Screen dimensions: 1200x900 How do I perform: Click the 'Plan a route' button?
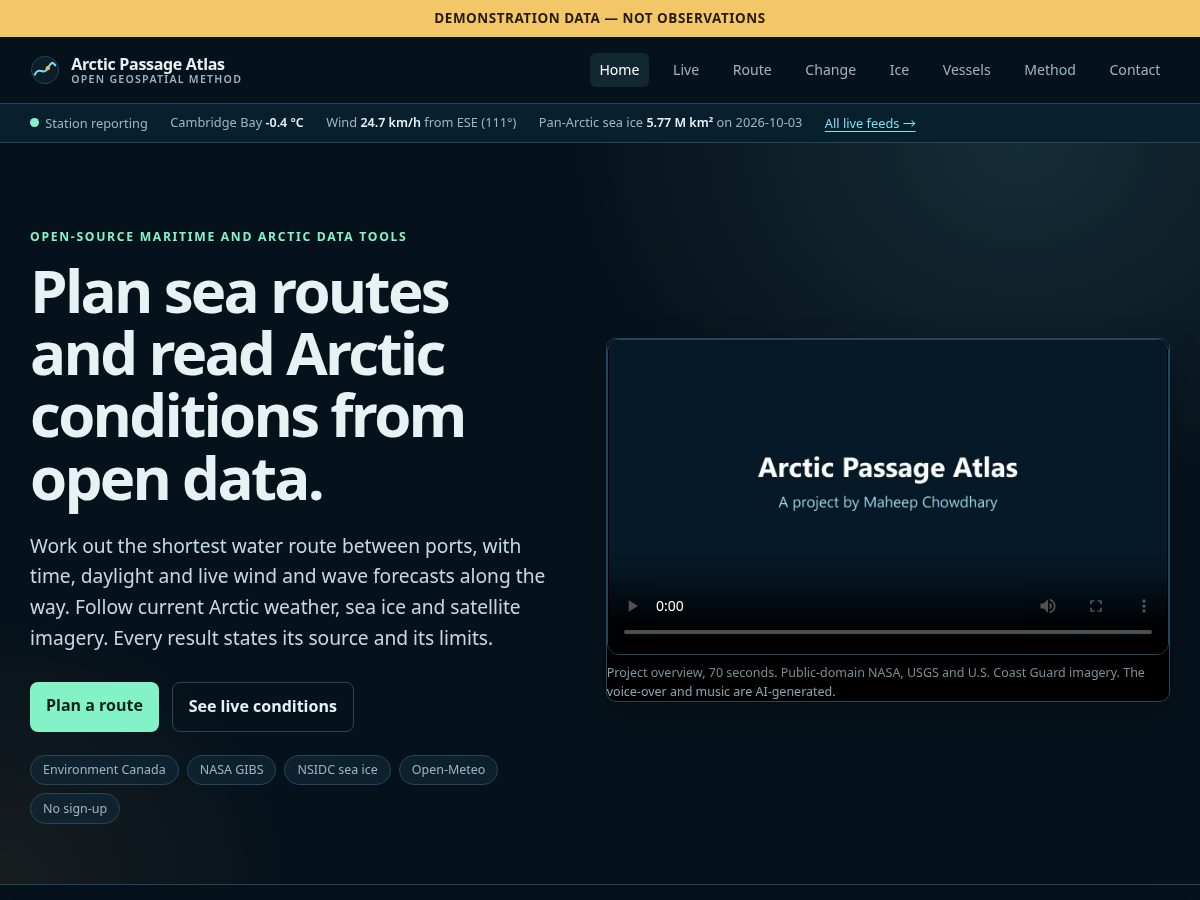[94, 706]
